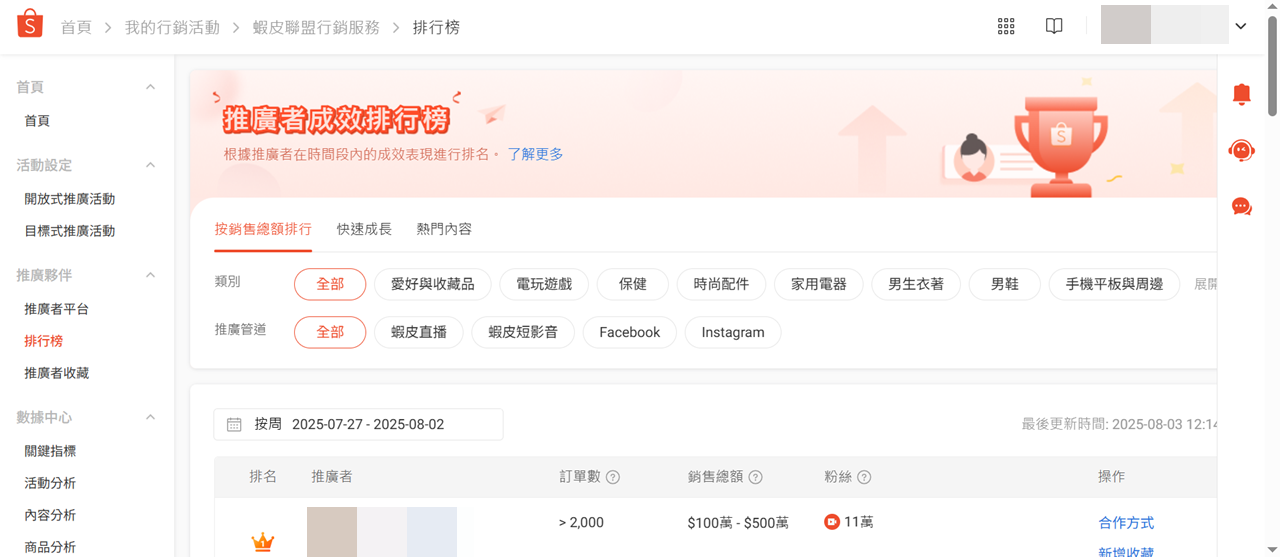Switch to the 快速成長 tab
1280x557 pixels.
click(x=364, y=229)
